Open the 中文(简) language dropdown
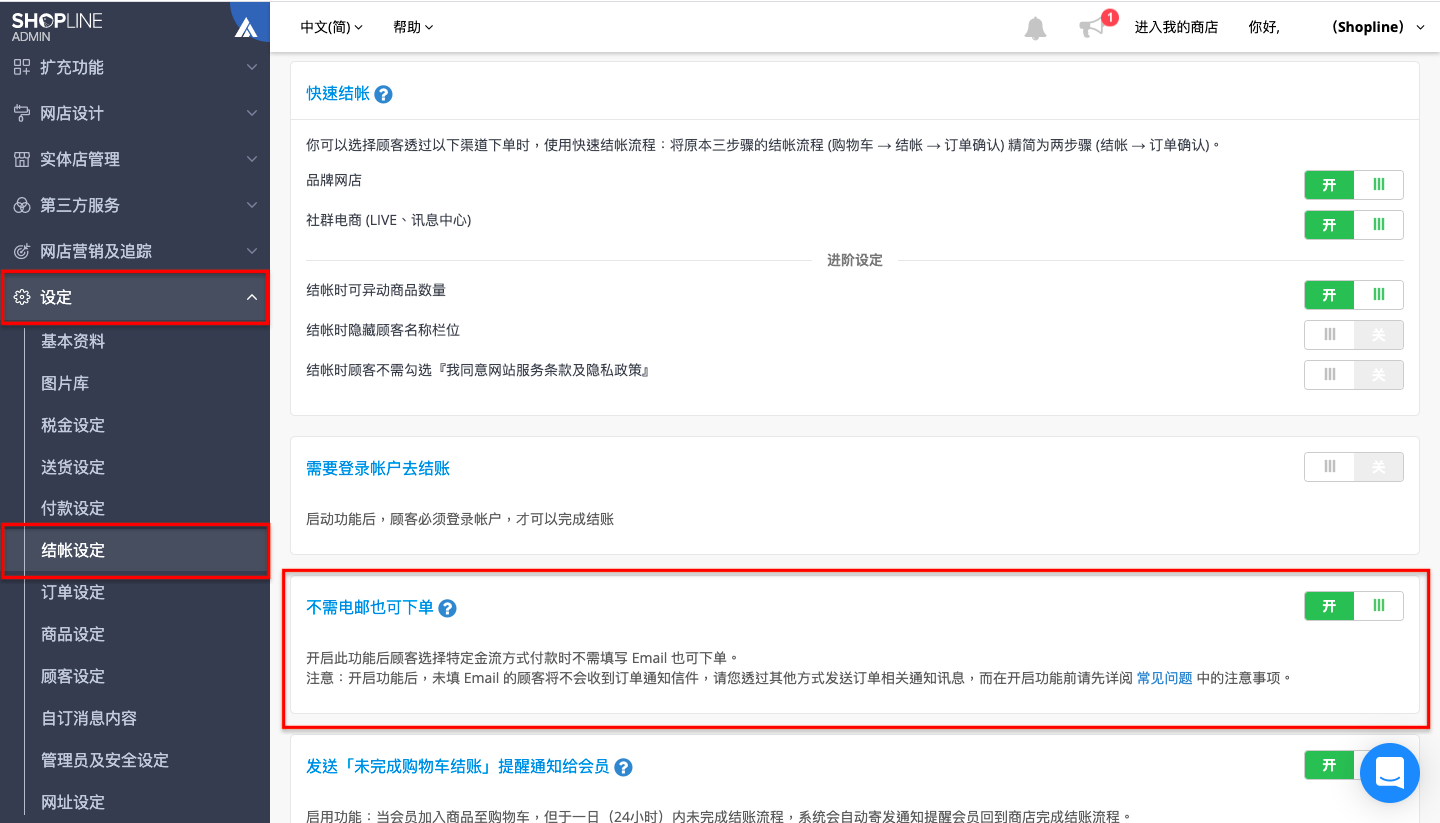The width and height of the screenshot is (1440, 823). (331, 27)
